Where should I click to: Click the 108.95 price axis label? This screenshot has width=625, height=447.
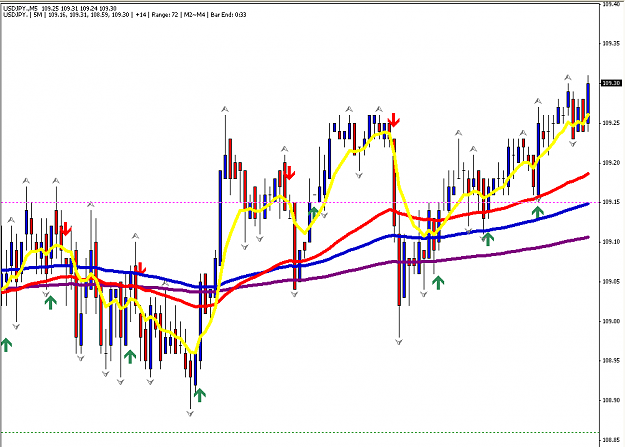pyautogui.click(x=611, y=360)
